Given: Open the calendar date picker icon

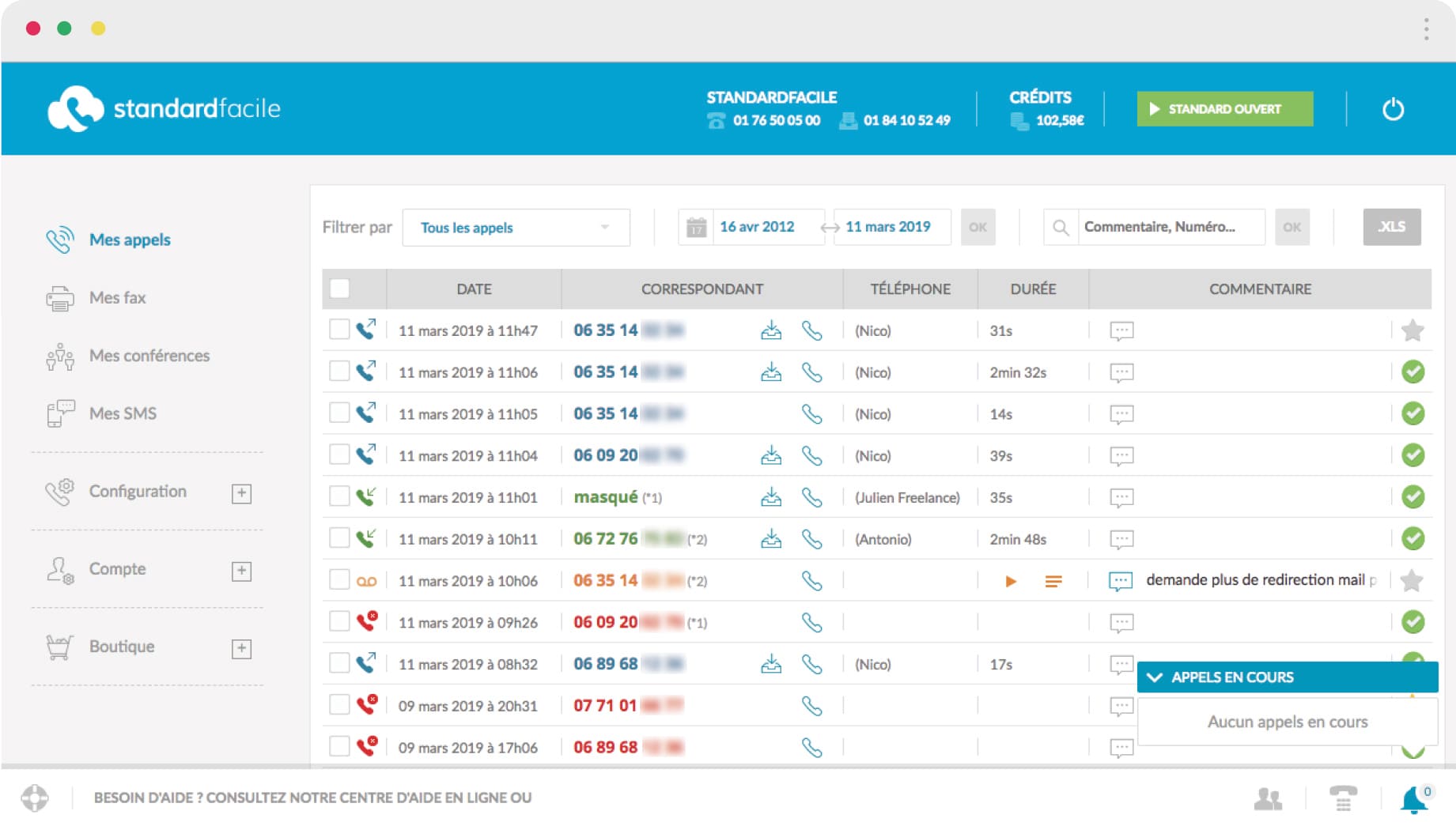Looking at the screenshot, I should click(696, 228).
